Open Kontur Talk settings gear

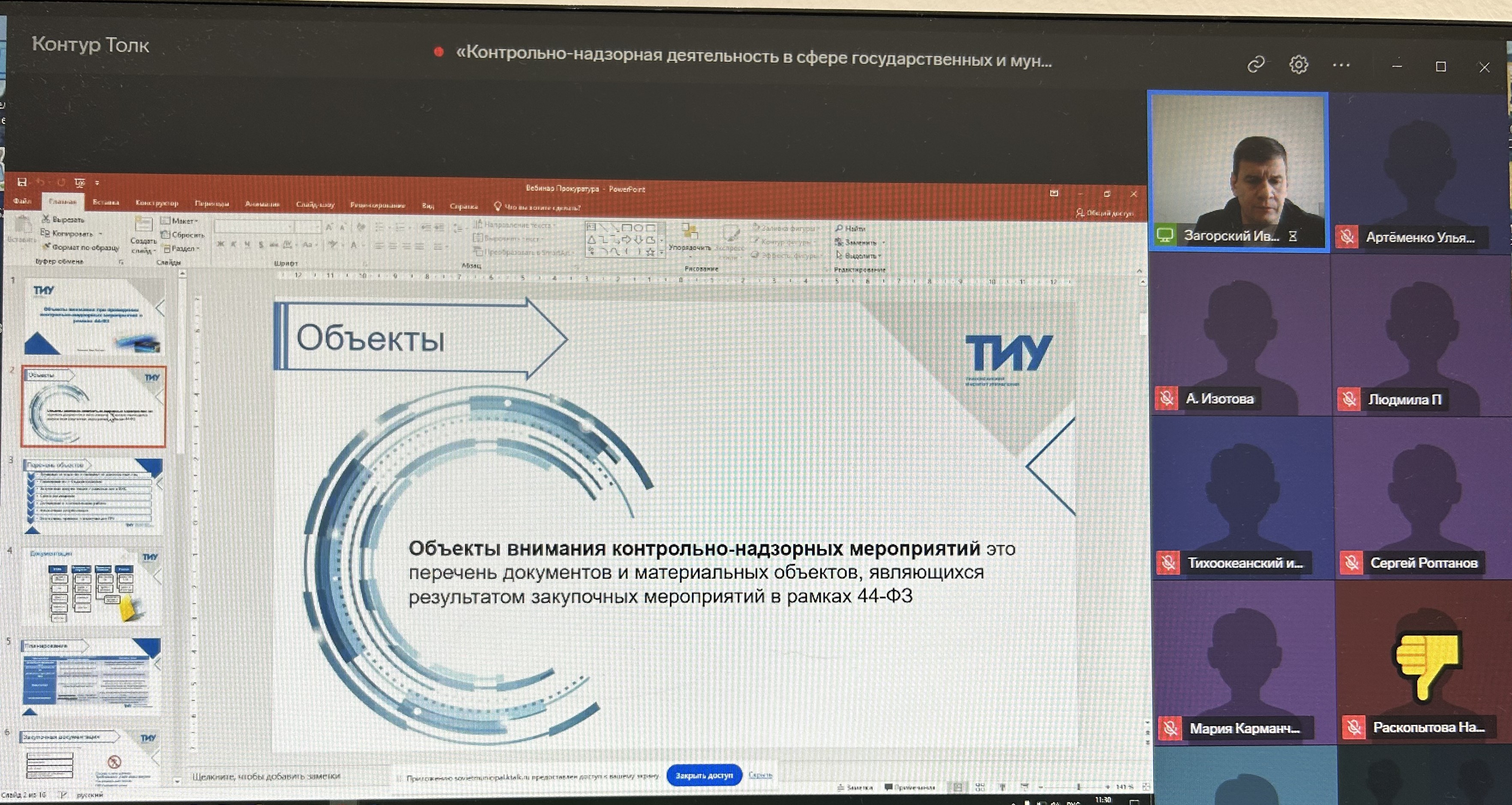coord(1298,65)
